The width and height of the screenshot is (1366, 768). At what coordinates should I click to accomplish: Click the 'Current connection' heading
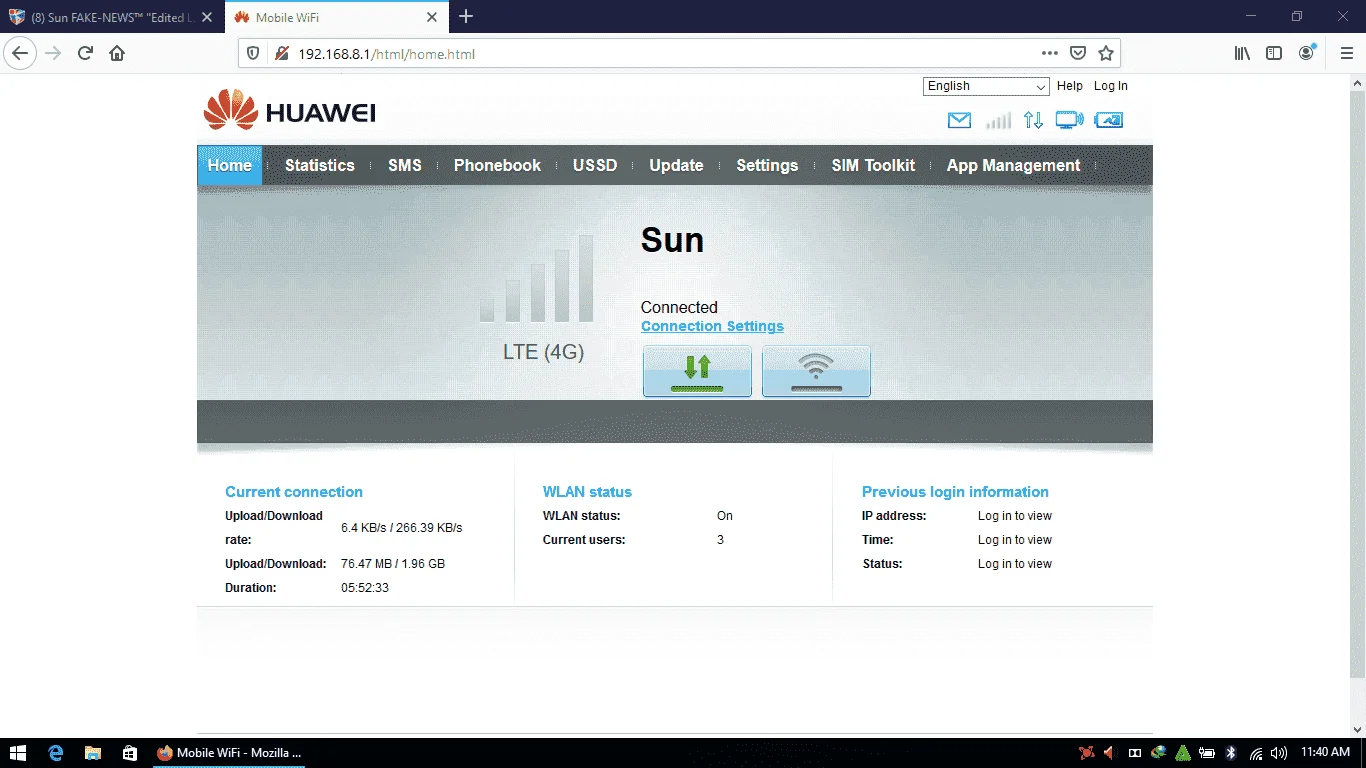(x=294, y=492)
